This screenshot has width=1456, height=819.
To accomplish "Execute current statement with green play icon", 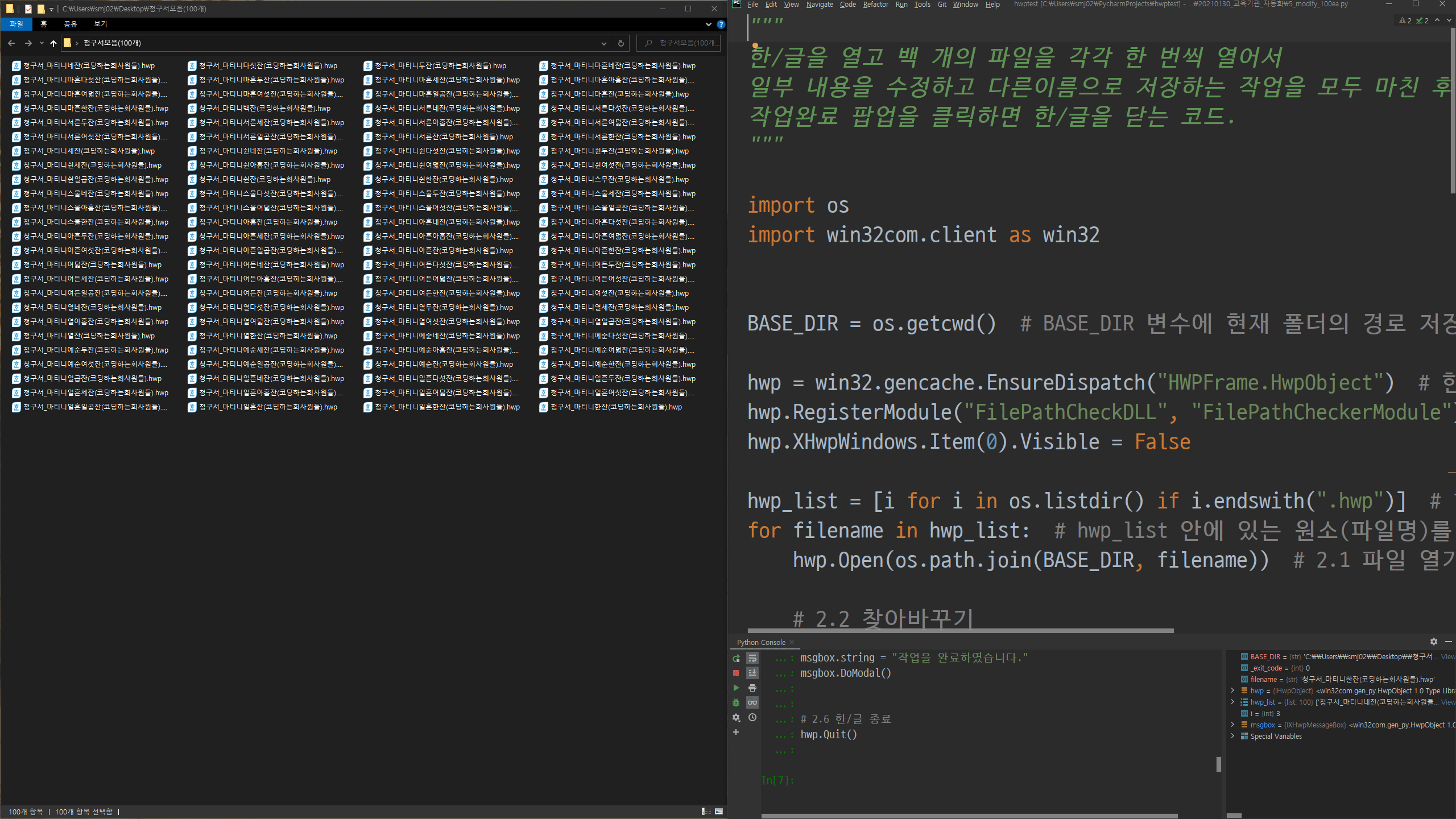I will 736,688.
